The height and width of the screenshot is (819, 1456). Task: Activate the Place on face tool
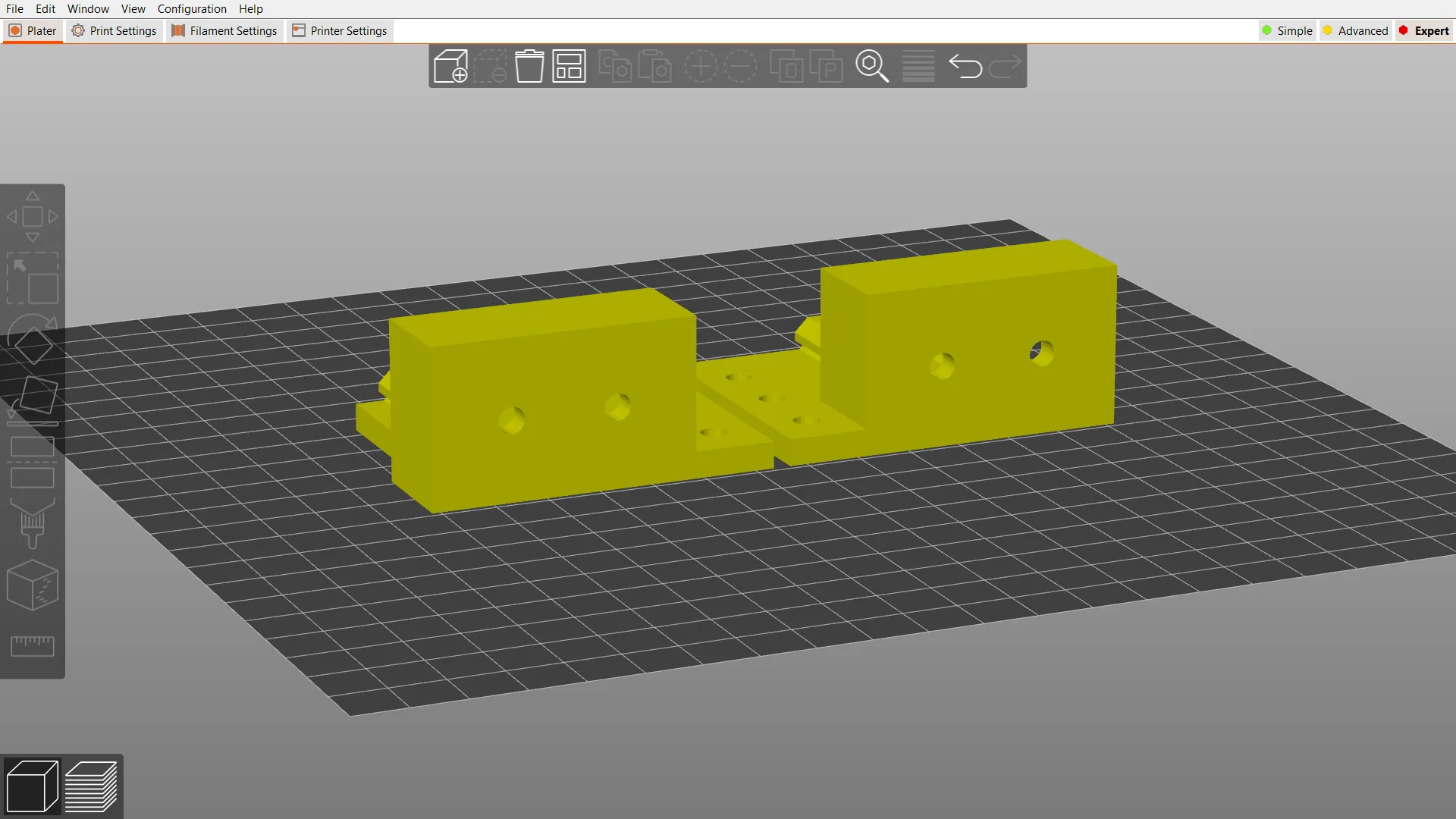coord(33,400)
